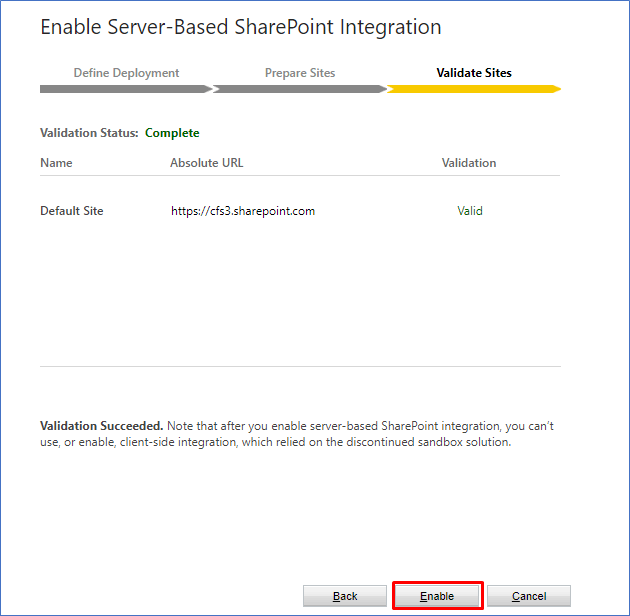Click the Complete validation status
Image resolution: width=630 pixels, height=616 pixels.
click(172, 133)
